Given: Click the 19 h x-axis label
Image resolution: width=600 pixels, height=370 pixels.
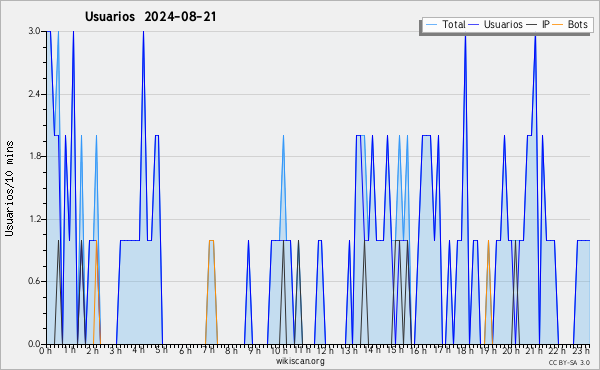Looking at the screenshot, I should (488, 351).
